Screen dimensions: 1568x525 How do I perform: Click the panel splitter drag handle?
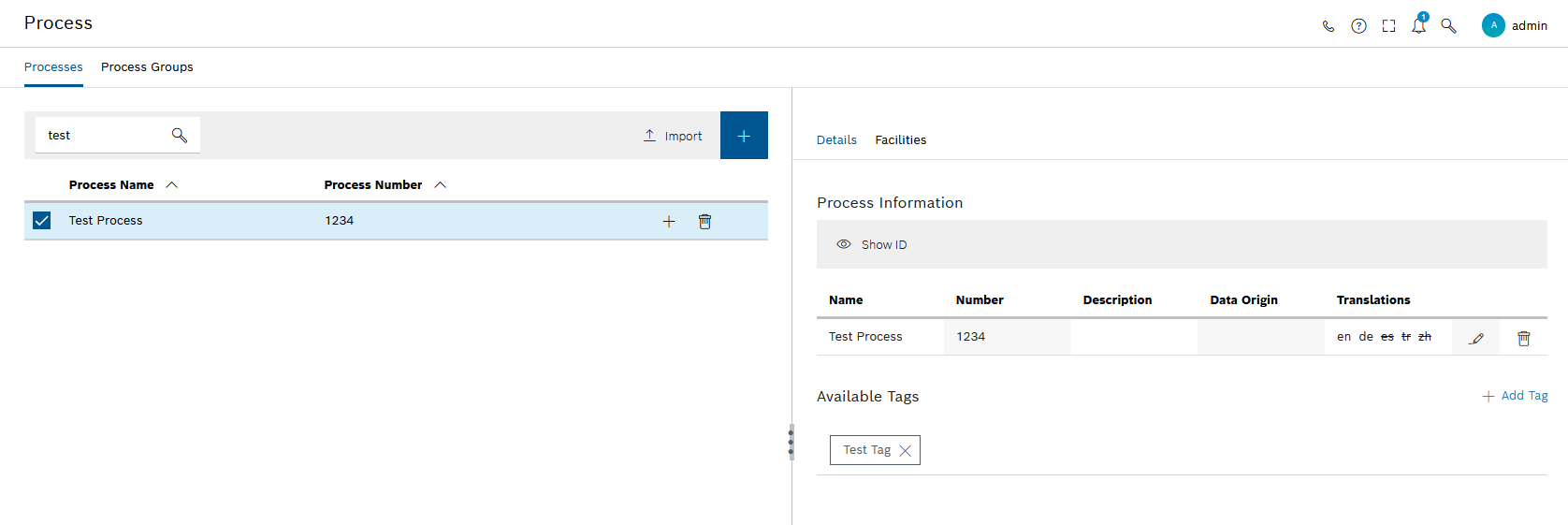point(791,442)
